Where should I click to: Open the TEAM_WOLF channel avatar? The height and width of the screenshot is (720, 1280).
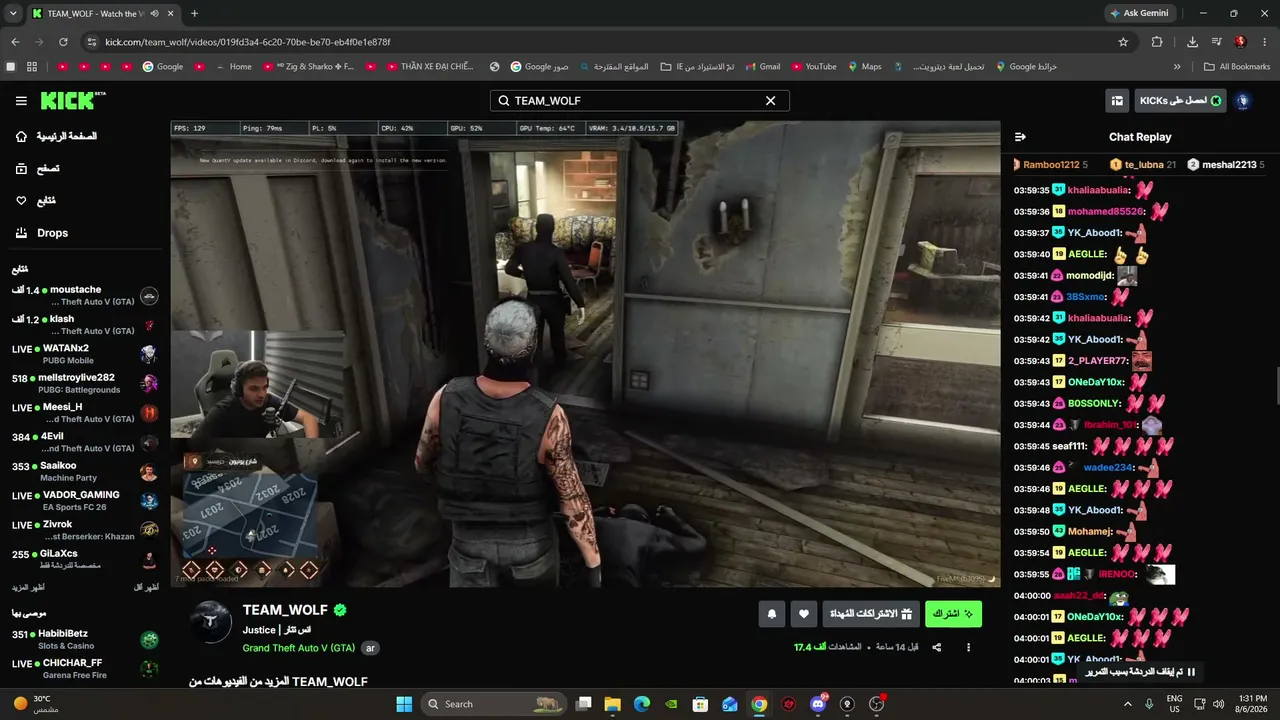click(211, 622)
